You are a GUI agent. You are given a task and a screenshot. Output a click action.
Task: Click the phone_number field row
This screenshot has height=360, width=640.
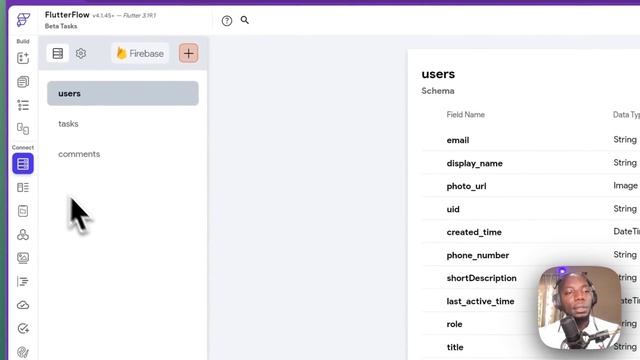pos(531,255)
